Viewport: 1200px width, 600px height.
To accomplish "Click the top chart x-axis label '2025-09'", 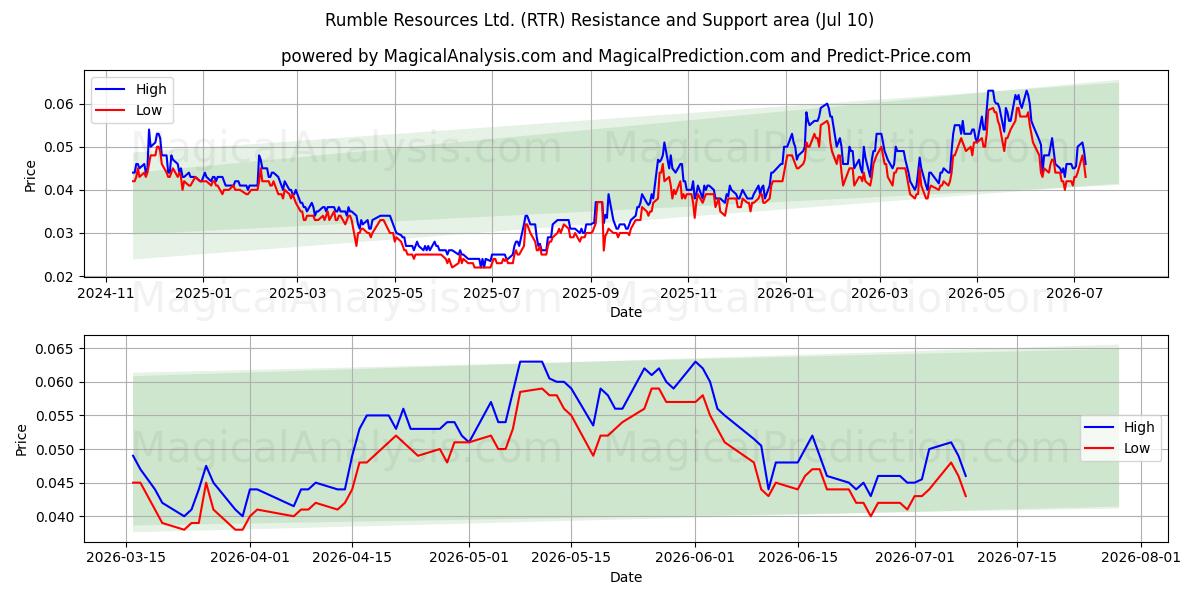I will pos(589,295).
